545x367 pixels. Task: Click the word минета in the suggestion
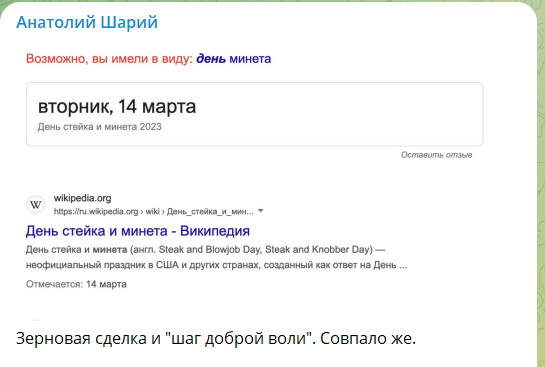[250, 59]
